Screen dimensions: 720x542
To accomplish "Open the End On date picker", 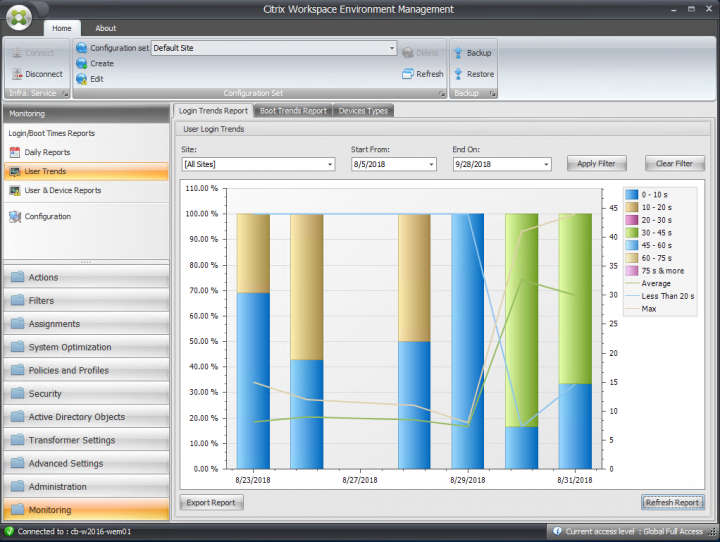I will 546,164.
